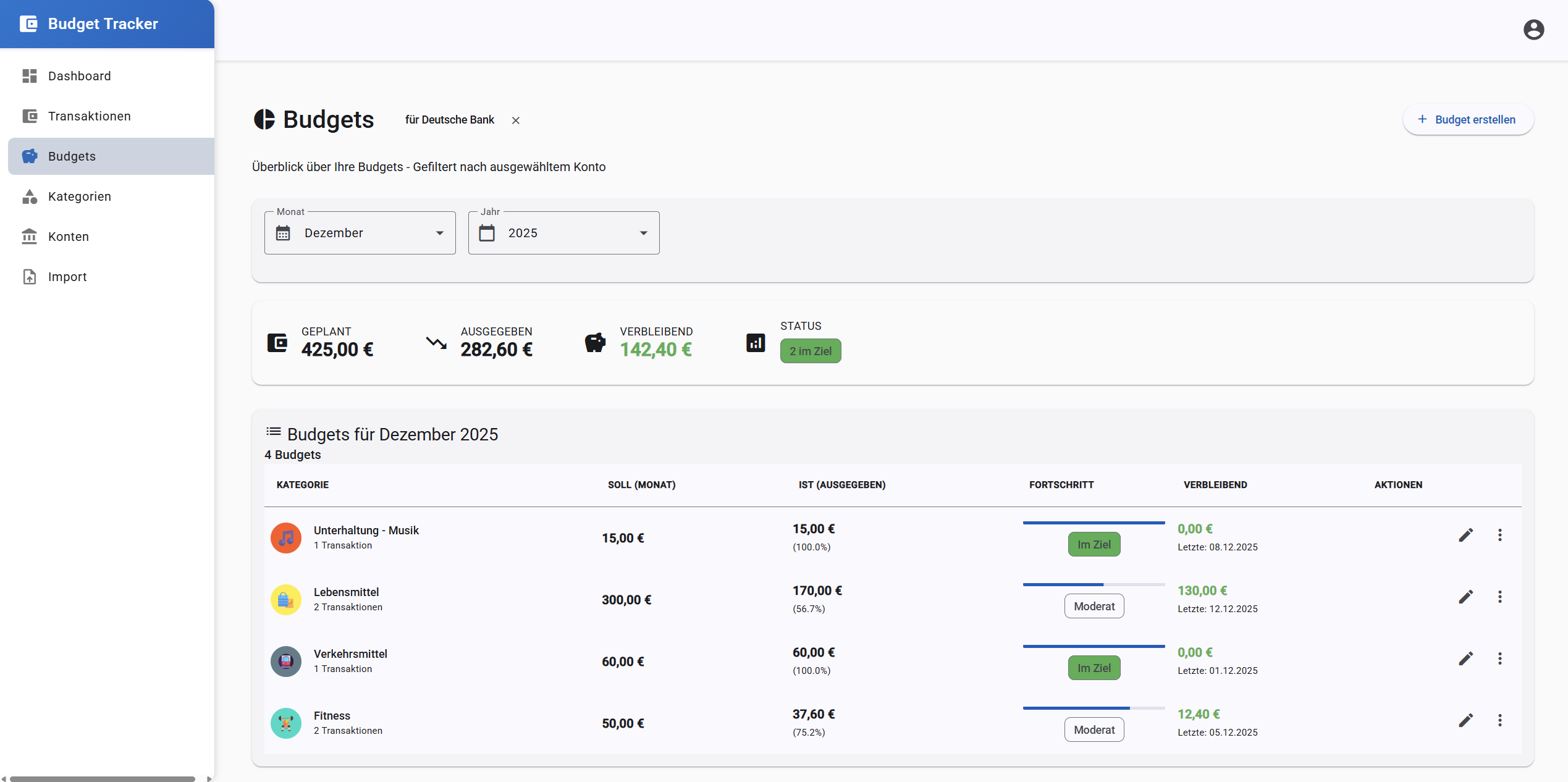Click the Fitness dumbbell icon

click(286, 723)
